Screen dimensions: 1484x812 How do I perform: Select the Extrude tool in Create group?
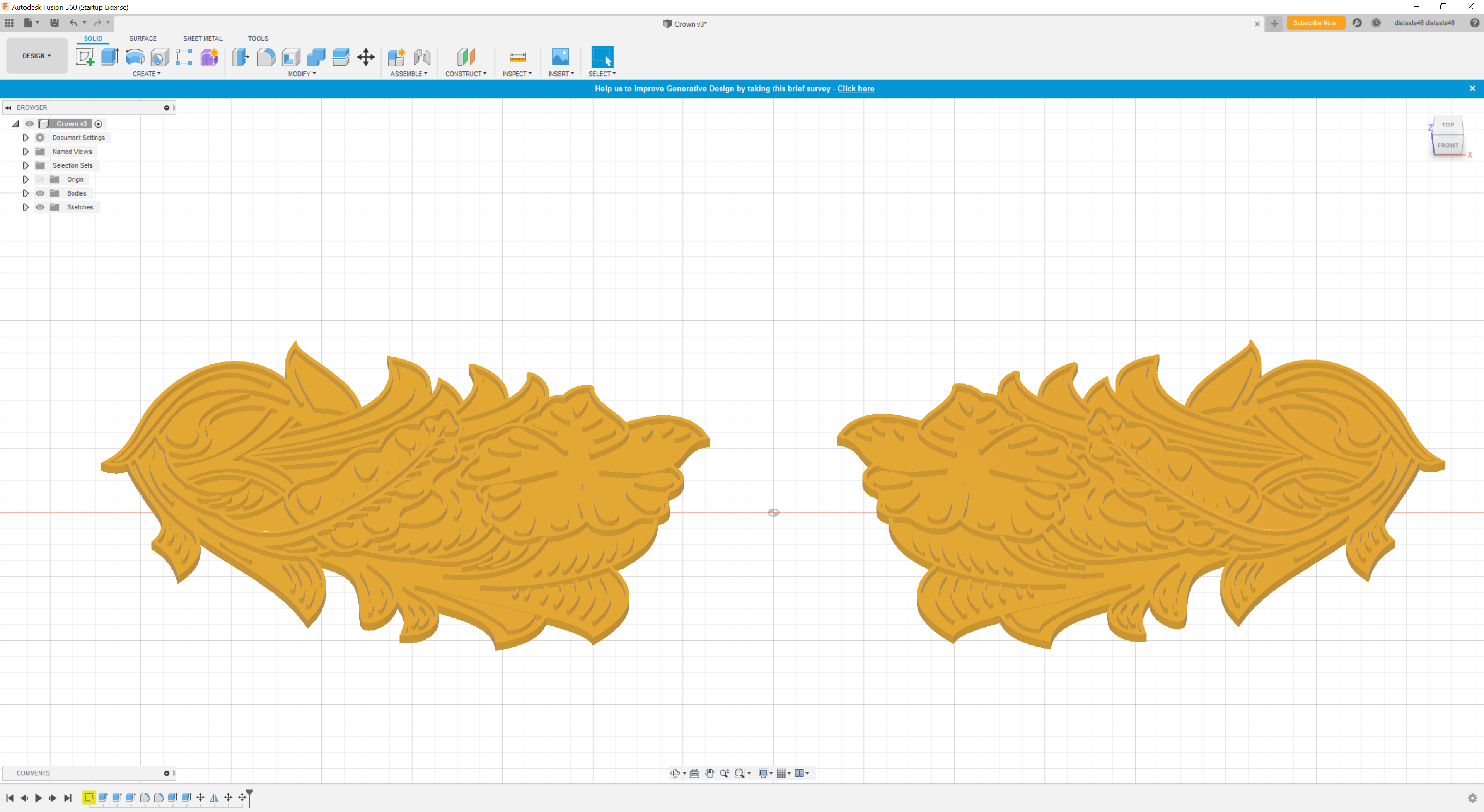tap(109, 56)
